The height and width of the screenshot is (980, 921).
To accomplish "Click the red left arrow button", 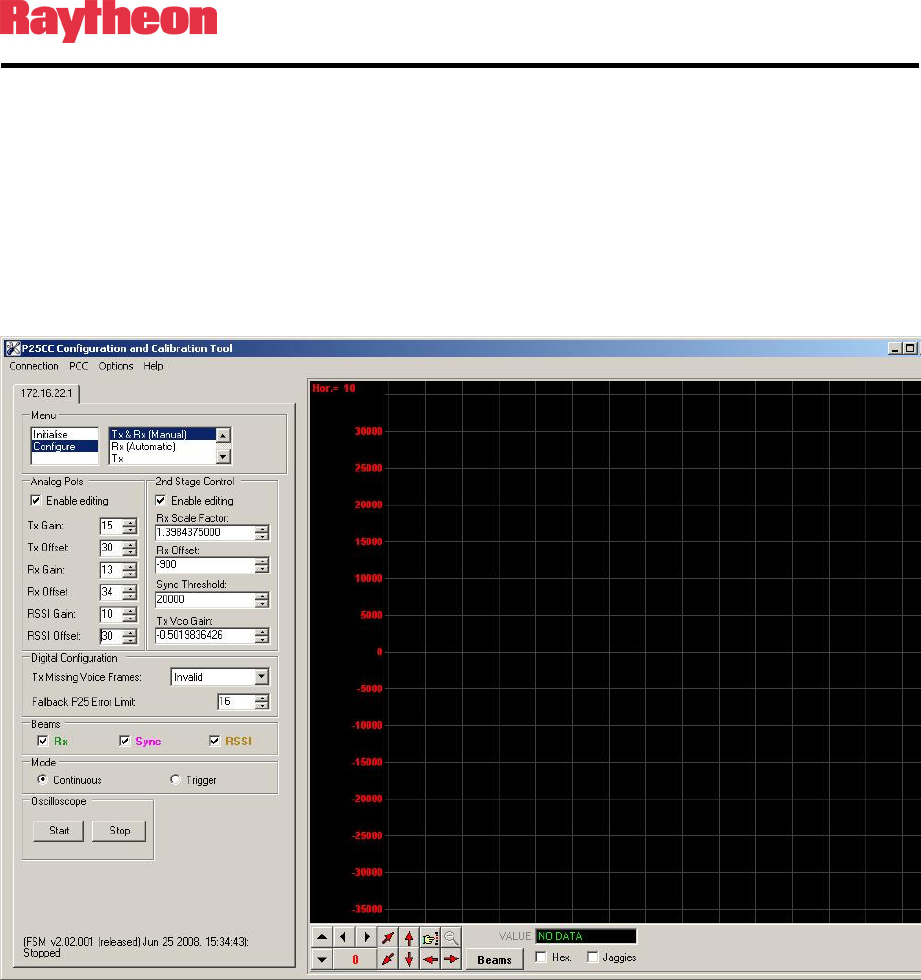I will coord(431,959).
